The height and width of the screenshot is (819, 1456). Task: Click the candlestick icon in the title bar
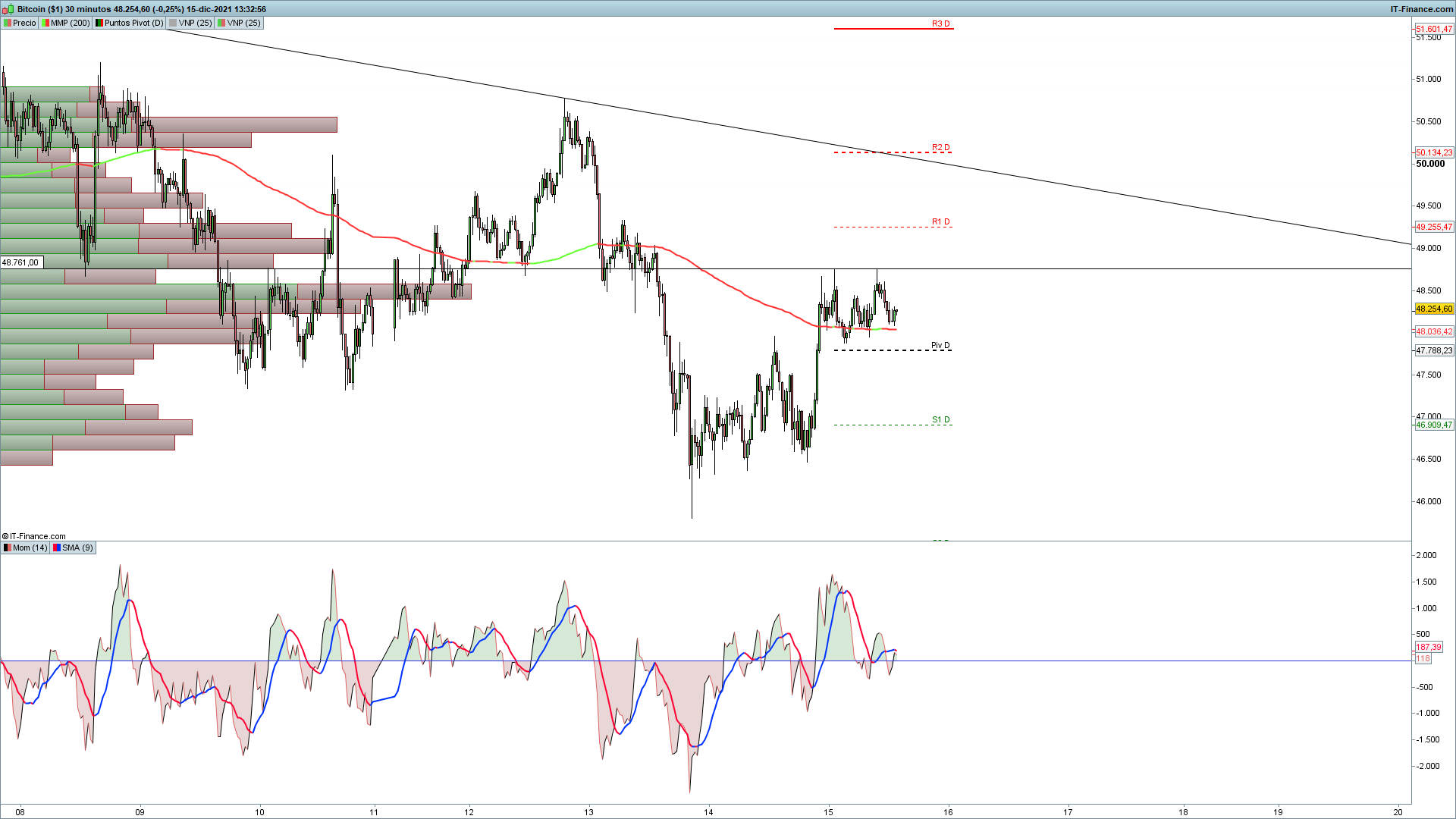tap(8, 9)
